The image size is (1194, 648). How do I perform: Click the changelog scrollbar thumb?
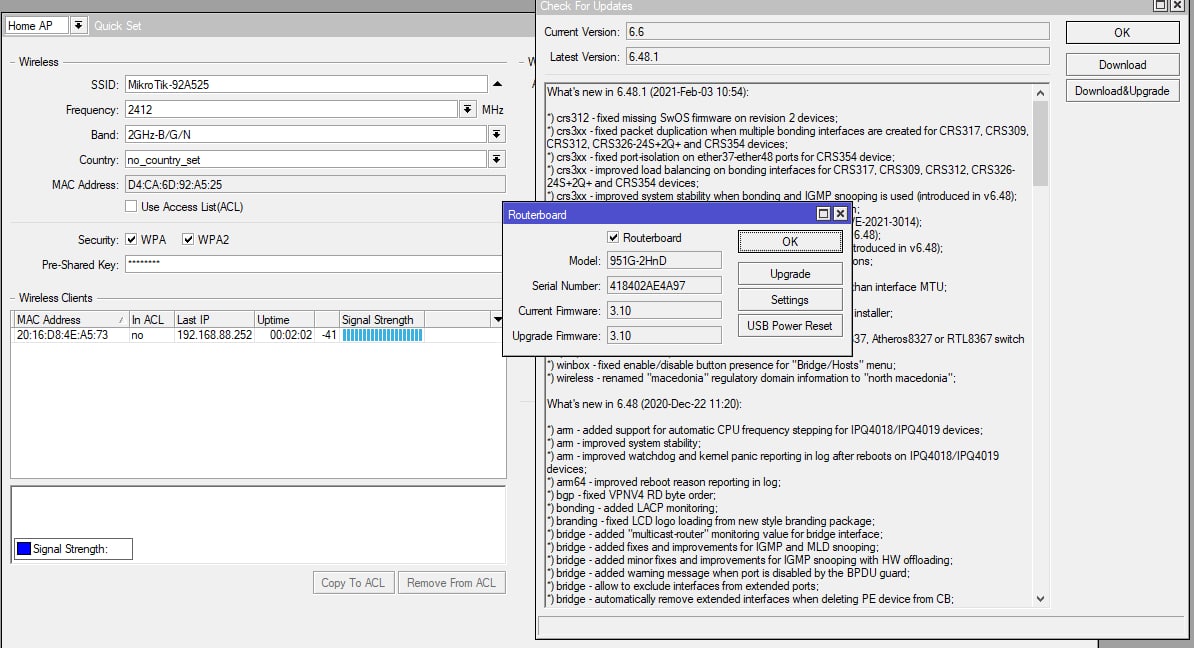[x=1040, y=142]
